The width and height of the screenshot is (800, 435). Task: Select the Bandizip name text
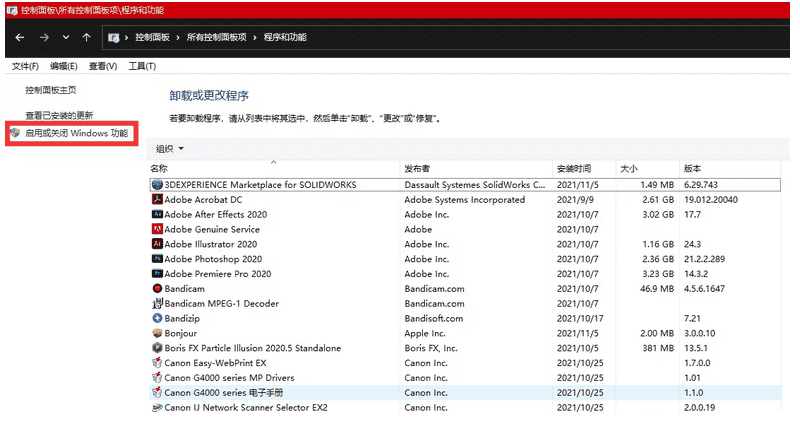182,318
